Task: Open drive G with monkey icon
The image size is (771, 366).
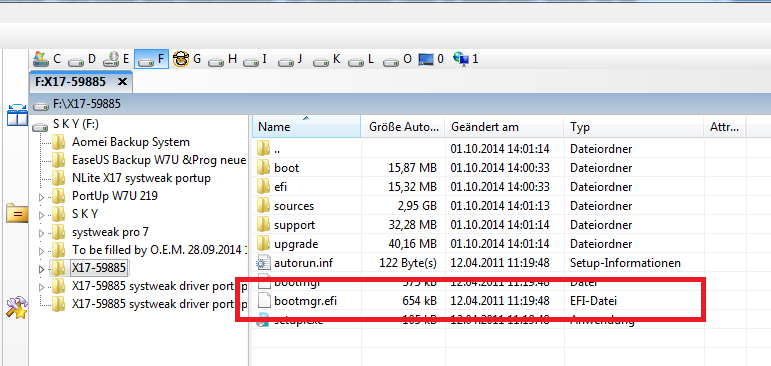Action: pyautogui.click(x=187, y=60)
